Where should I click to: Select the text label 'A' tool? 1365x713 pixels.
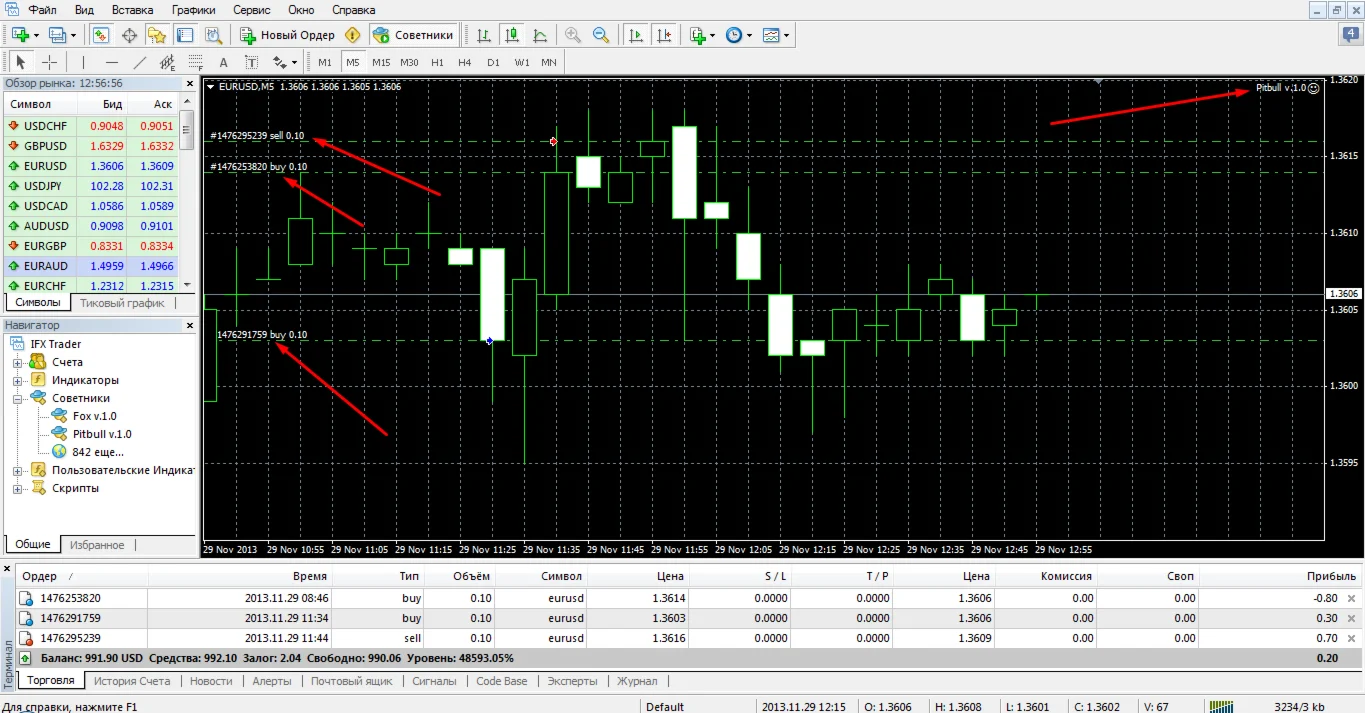click(x=223, y=62)
